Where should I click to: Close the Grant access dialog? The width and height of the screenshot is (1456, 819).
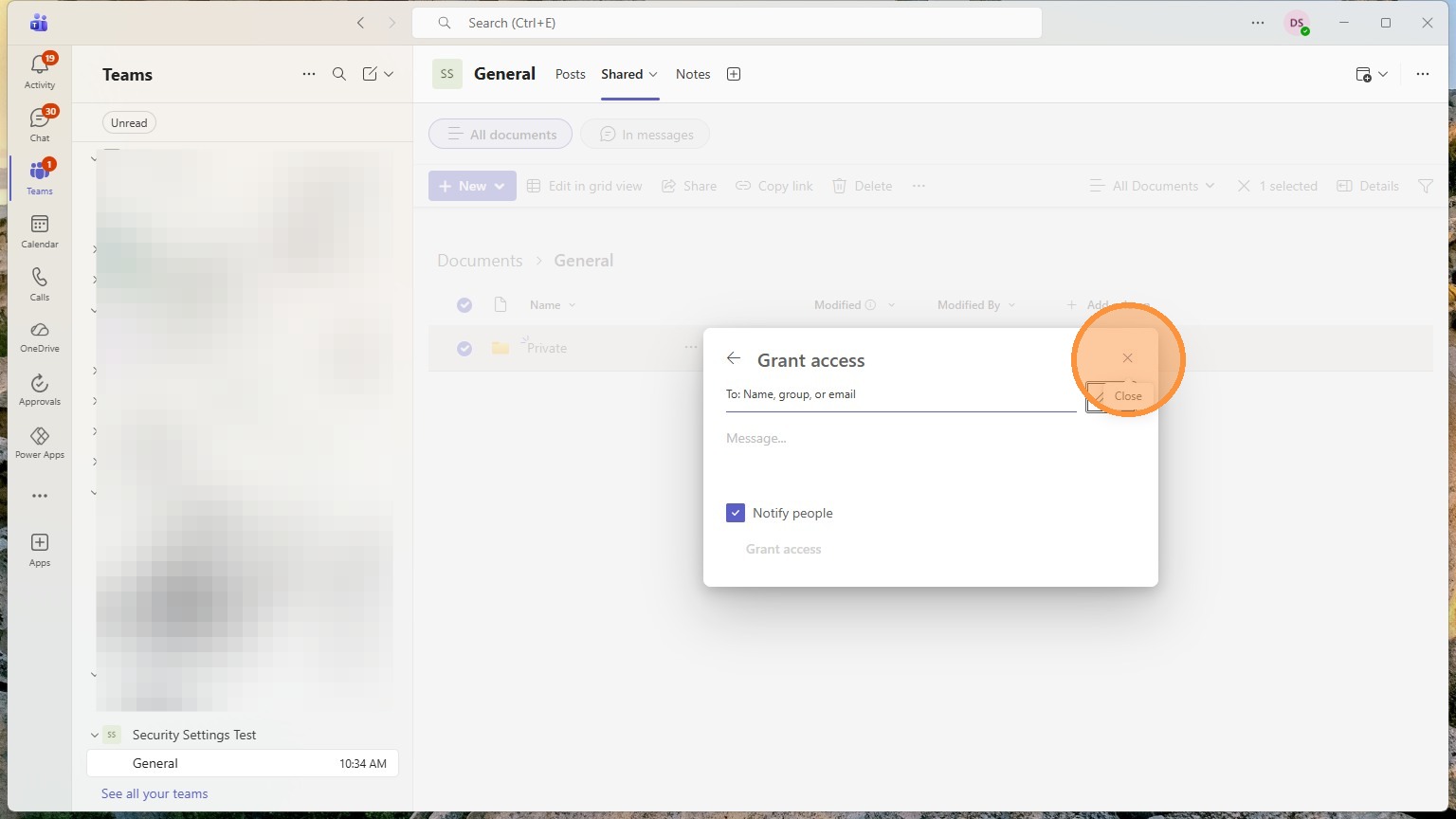click(1127, 358)
